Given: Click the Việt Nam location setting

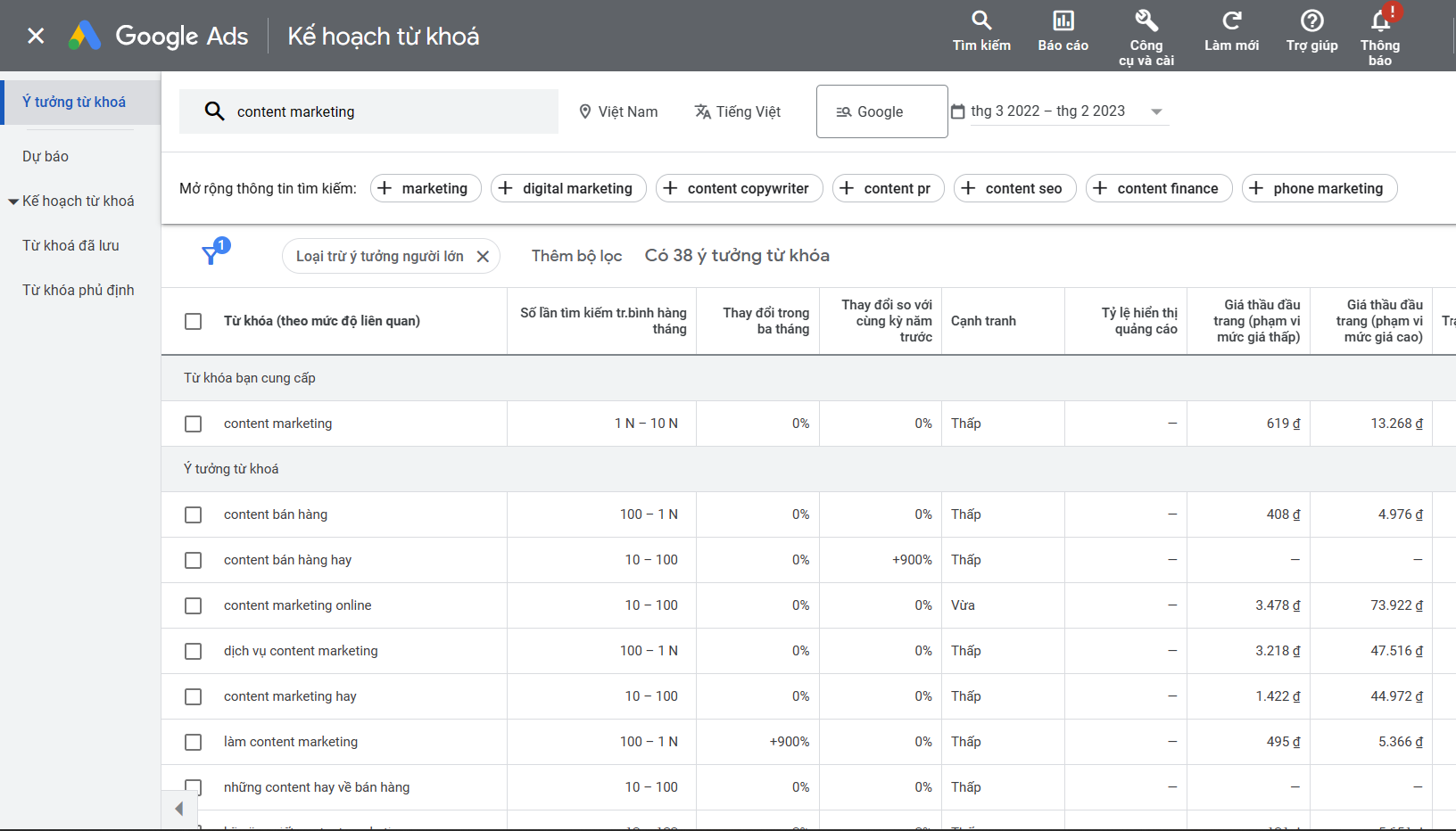Looking at the screenshot, I should coord(618,111).
